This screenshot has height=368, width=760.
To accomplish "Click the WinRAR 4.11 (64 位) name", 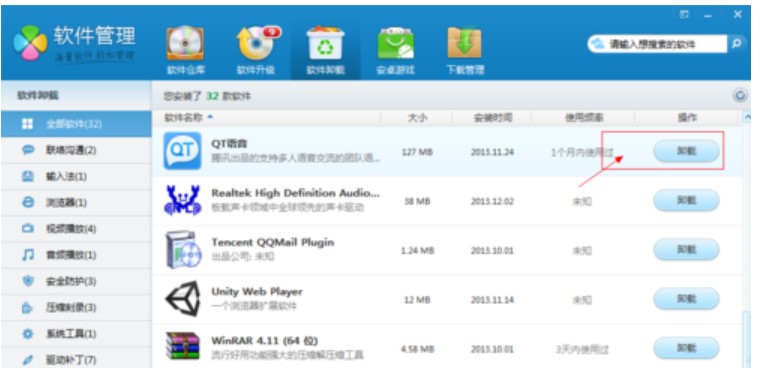I will pyautogui.click(x=265, y=340).
